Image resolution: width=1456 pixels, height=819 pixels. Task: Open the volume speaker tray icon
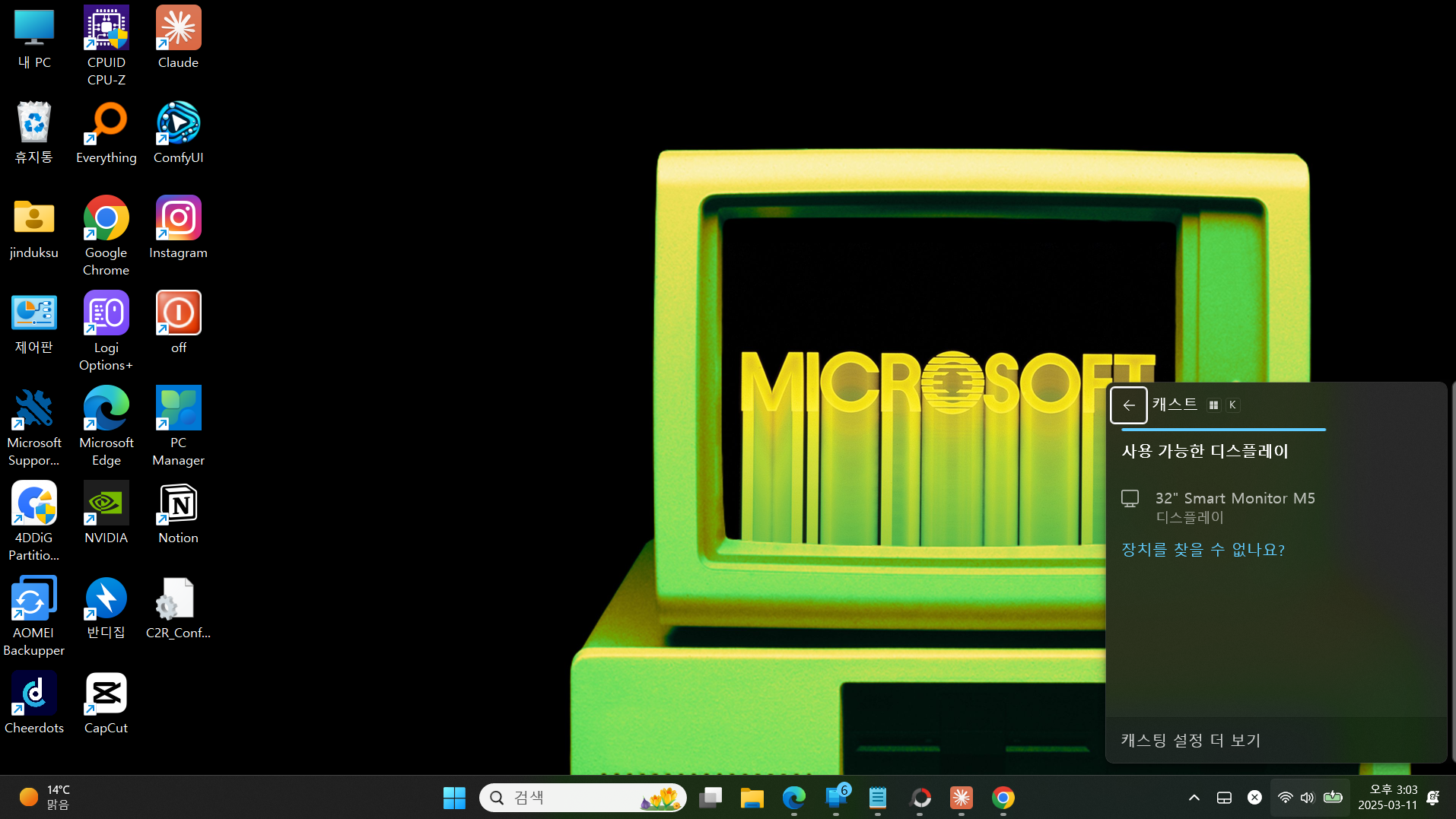(x=1307, y=798)
